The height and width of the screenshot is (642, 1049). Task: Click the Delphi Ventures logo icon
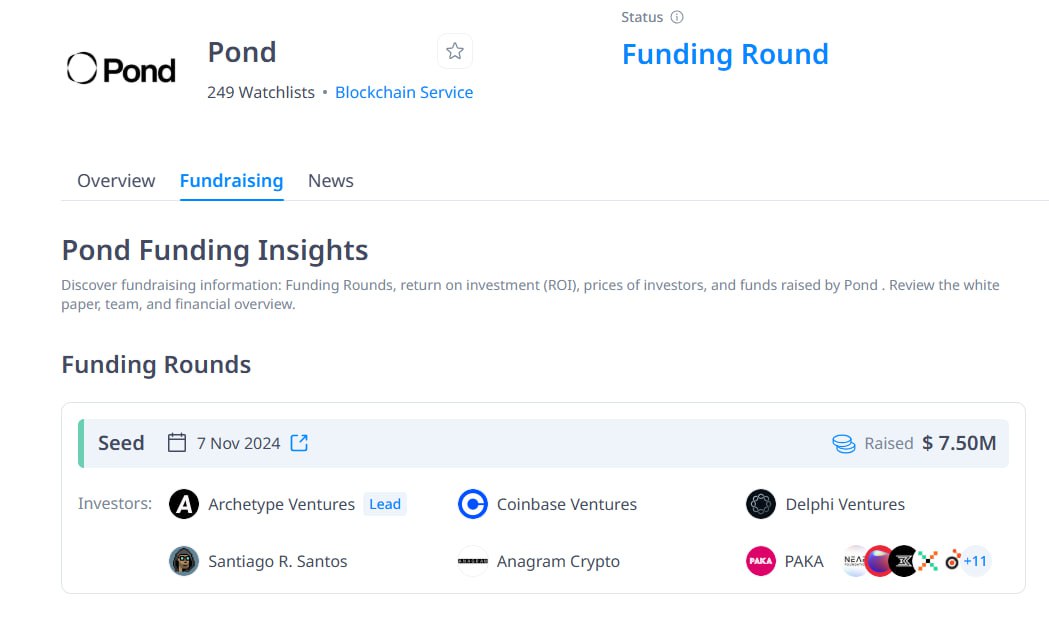(x=761, y=504)
